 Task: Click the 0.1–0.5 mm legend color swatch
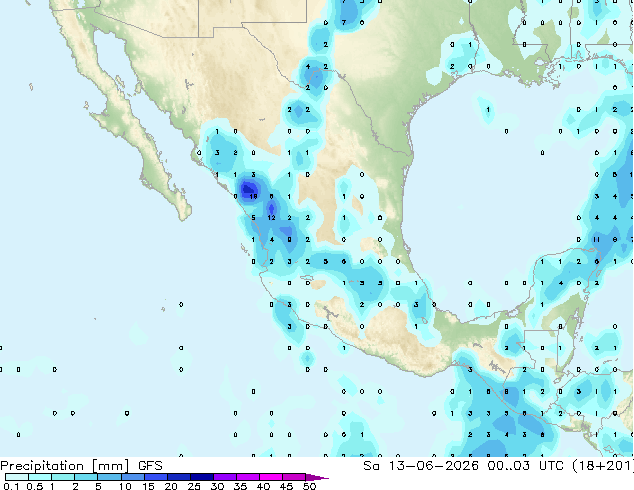[x=17, y=477]
